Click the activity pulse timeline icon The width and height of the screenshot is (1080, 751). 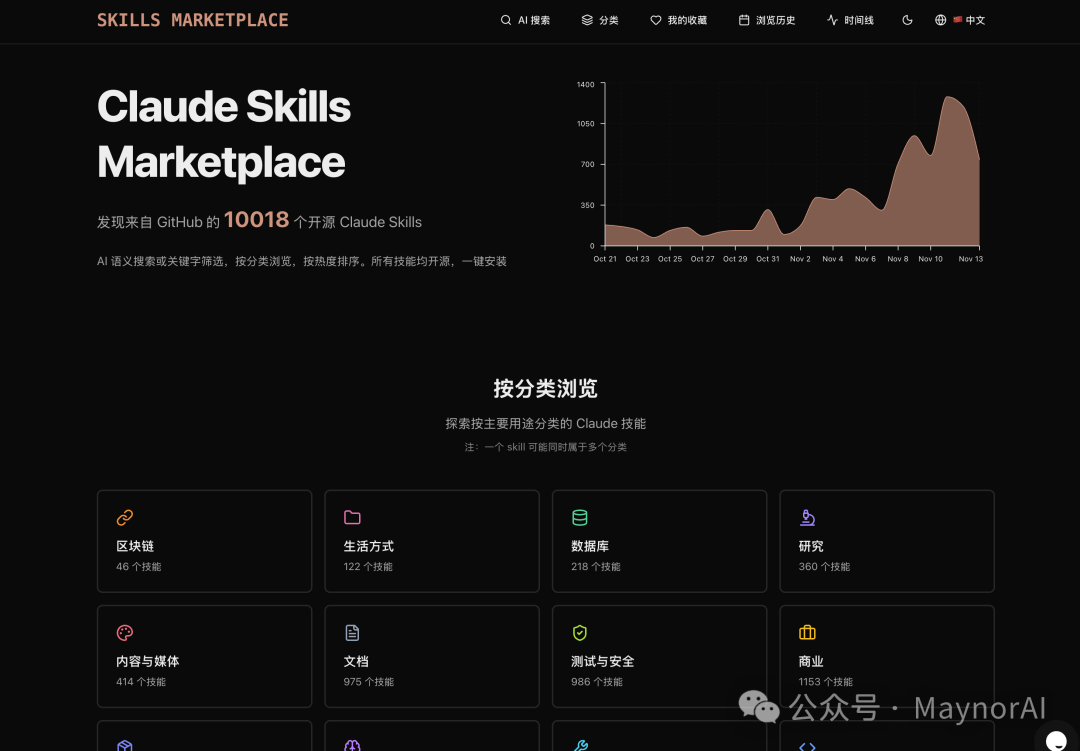[x=832, y=20]
